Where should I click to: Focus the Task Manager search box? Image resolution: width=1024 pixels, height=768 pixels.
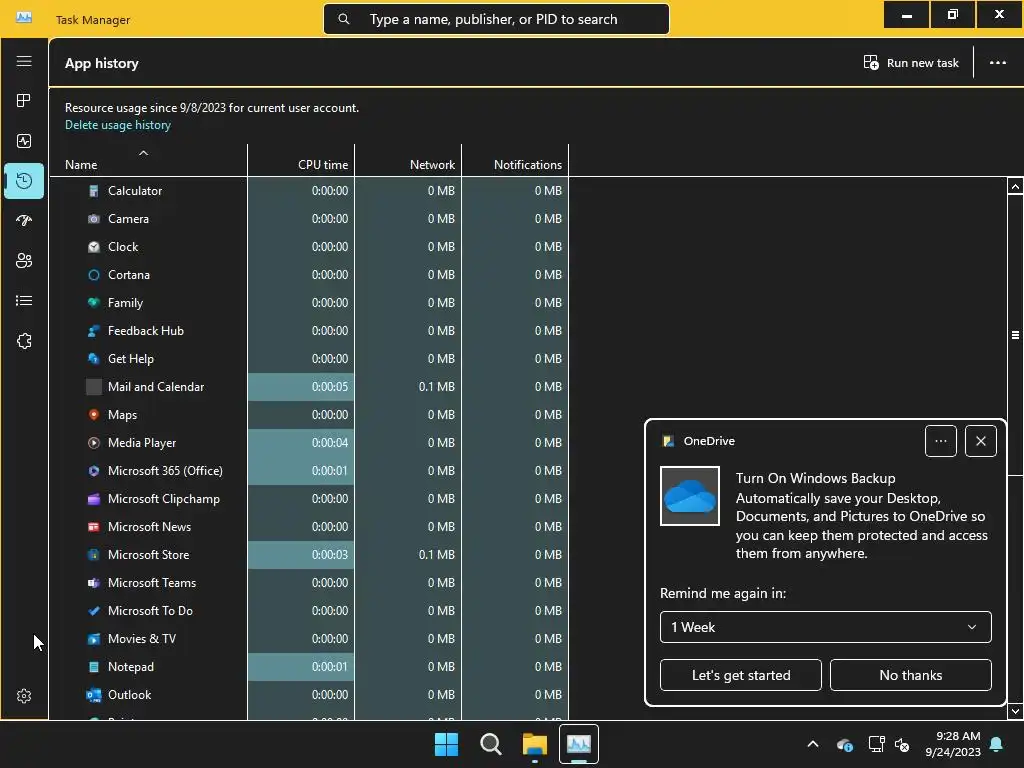click(496, 20)
